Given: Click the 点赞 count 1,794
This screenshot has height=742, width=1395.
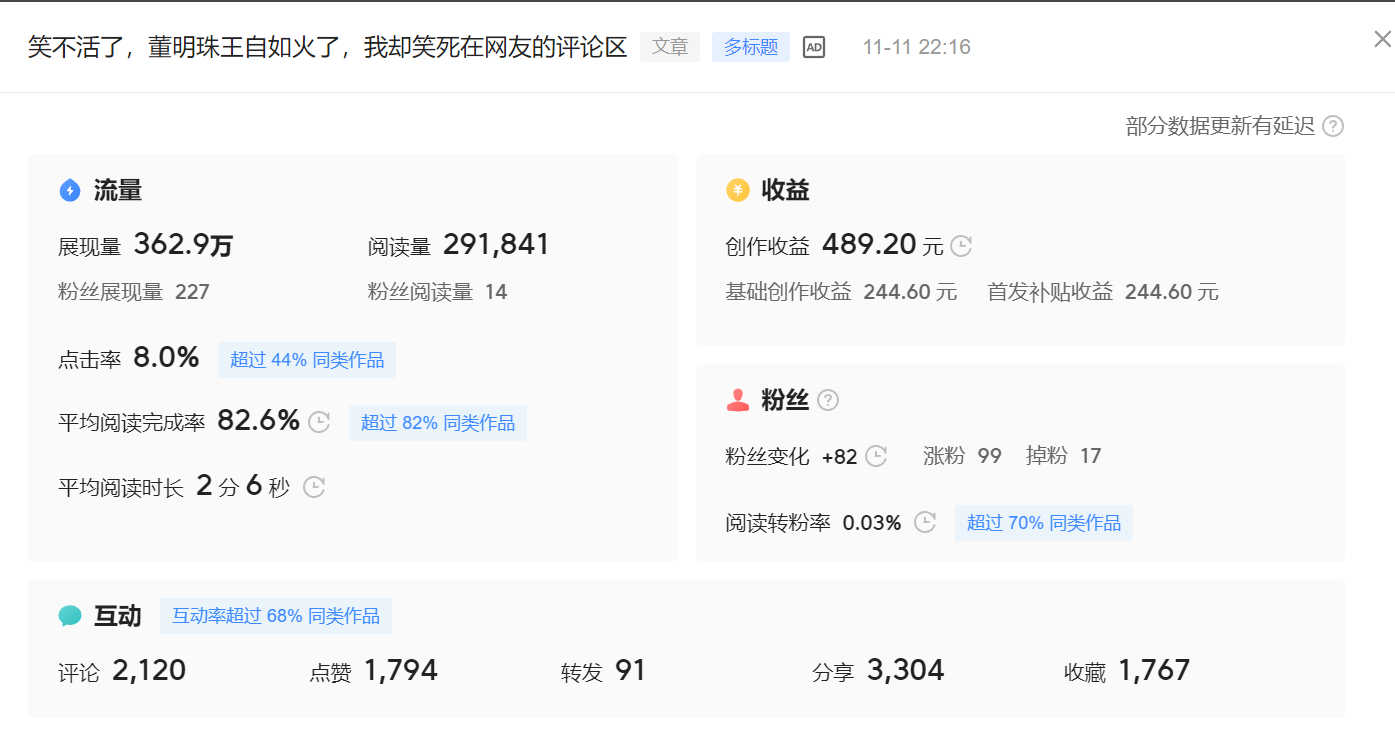Looking at the screenshot, I should click(401, 670).
